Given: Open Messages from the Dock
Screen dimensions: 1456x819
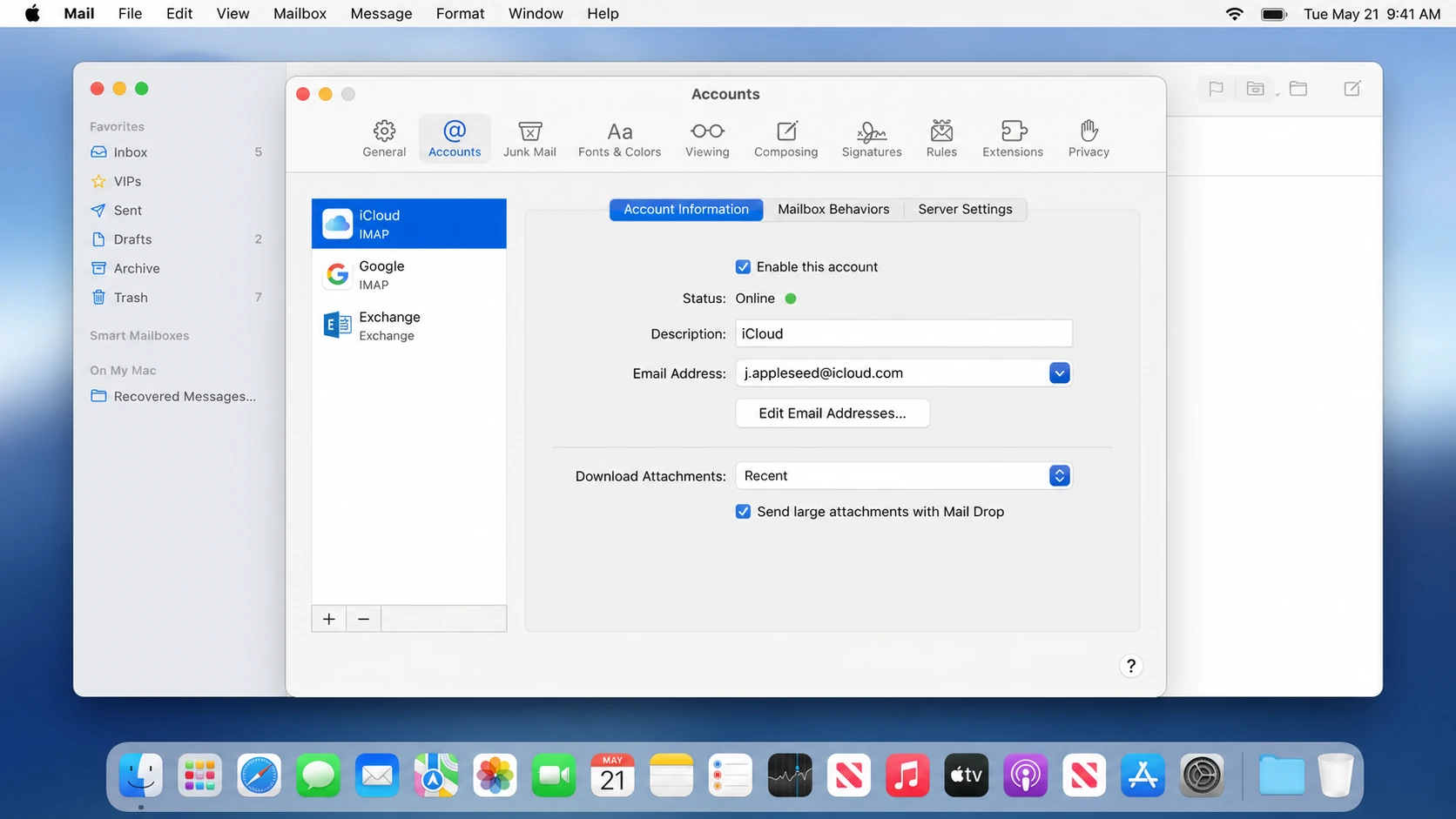Looking at the screenshot, I should click(x=318, y=775).
